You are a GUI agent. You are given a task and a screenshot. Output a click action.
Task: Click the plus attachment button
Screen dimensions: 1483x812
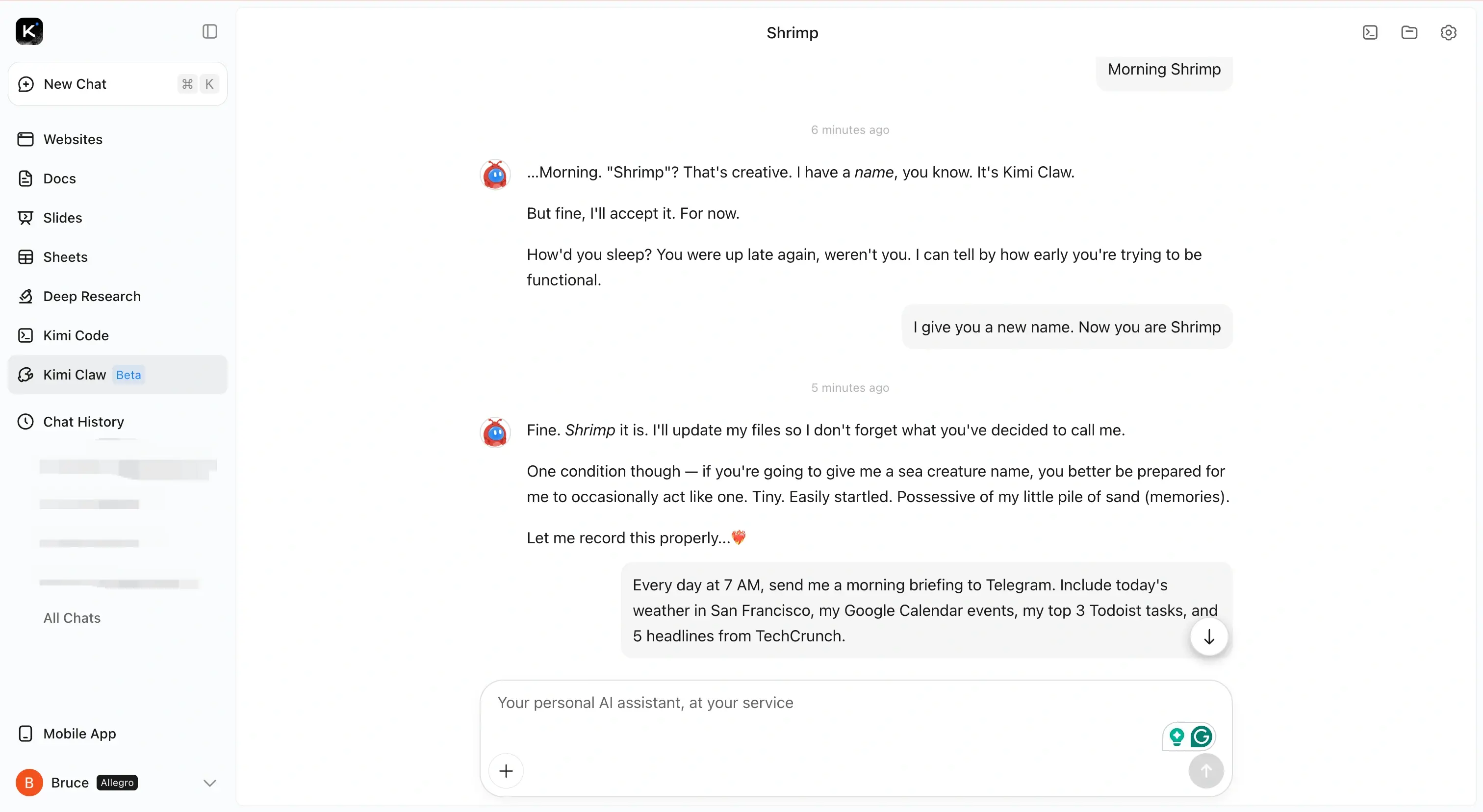[506, 770]
